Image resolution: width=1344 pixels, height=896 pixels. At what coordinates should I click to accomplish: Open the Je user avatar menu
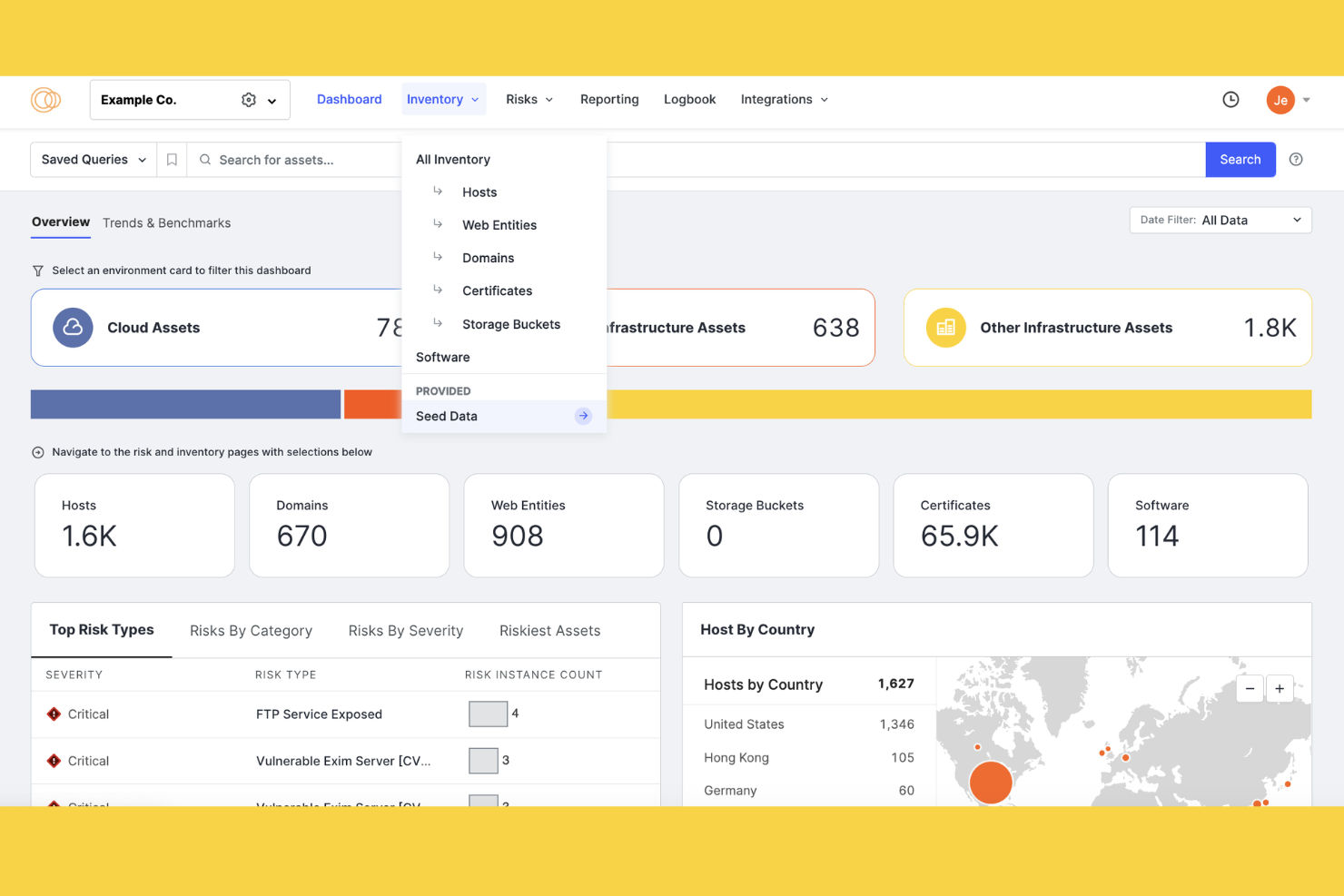coord(1280,100)
